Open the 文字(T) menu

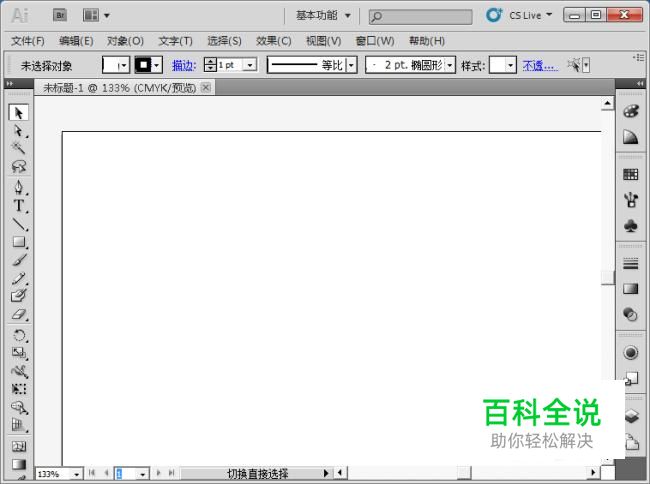(175, 41)
